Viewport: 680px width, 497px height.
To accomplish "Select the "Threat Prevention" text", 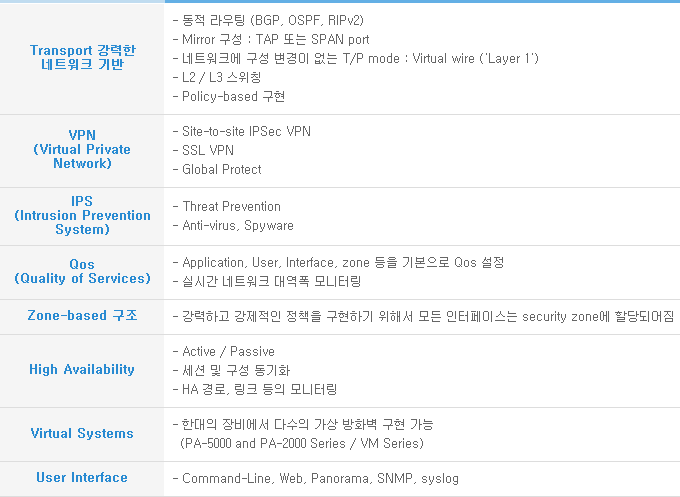I will point(231,206).
